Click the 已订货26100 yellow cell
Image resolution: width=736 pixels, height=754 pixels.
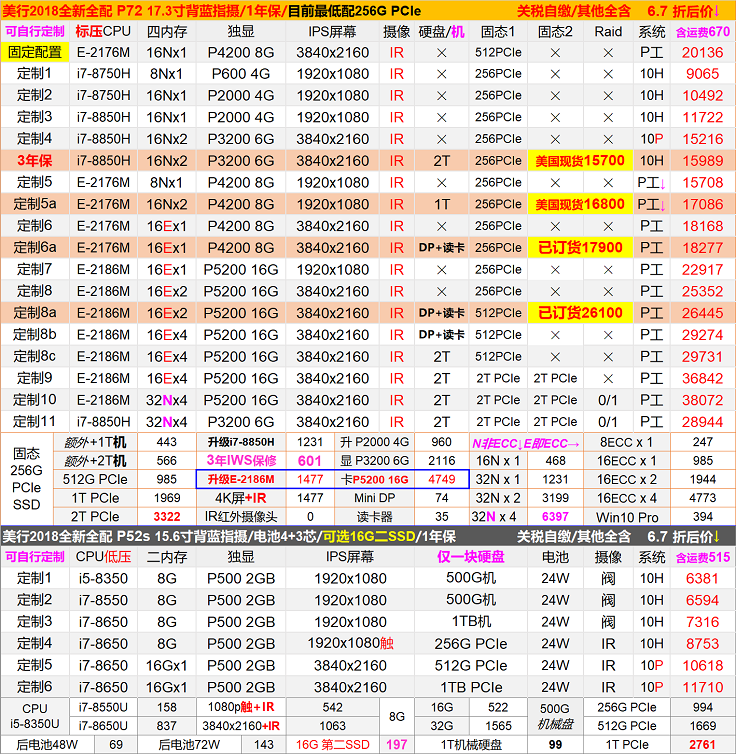pos(580,313)
